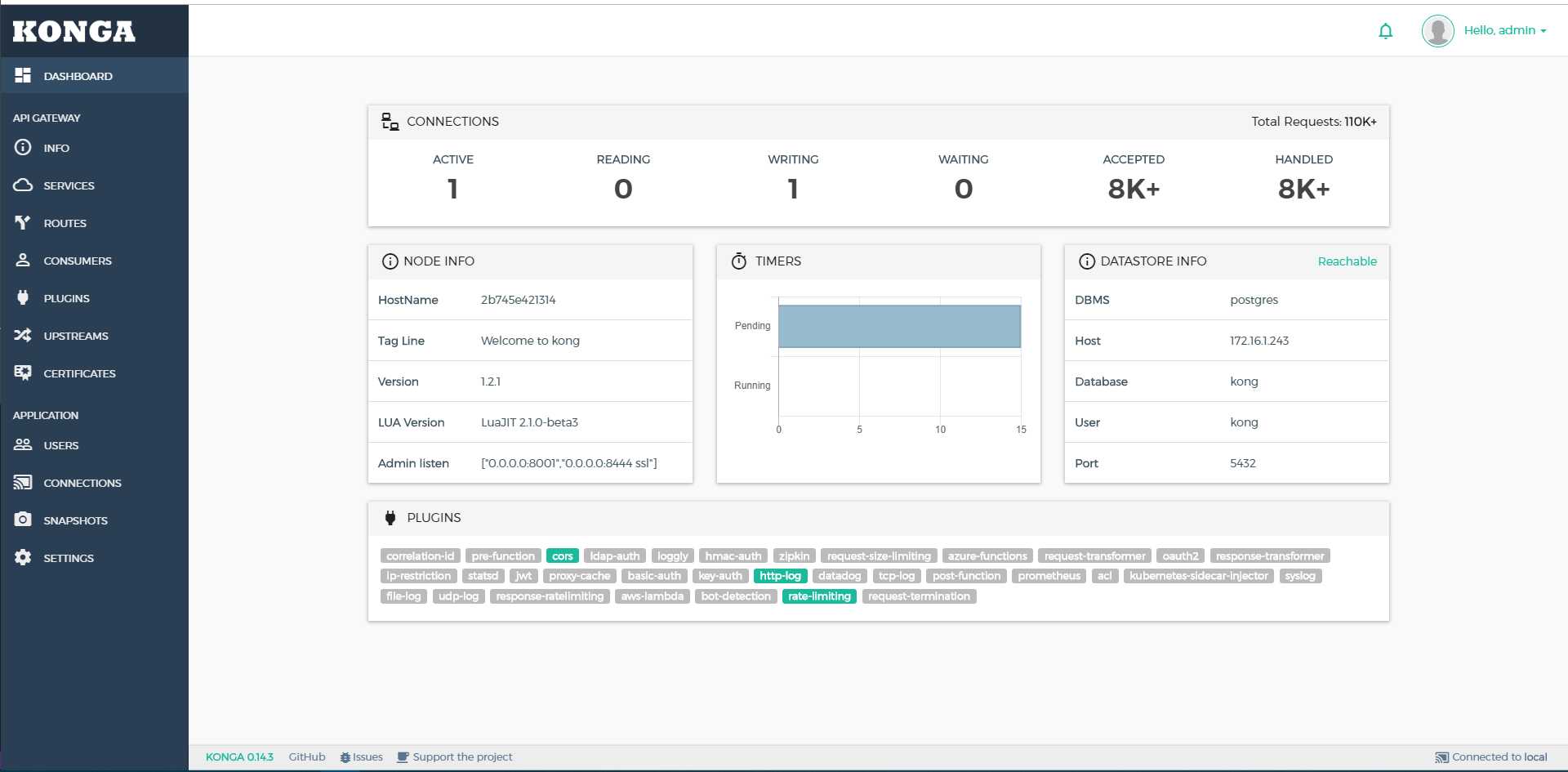Click the notification bell icon

pos(1385,31)
